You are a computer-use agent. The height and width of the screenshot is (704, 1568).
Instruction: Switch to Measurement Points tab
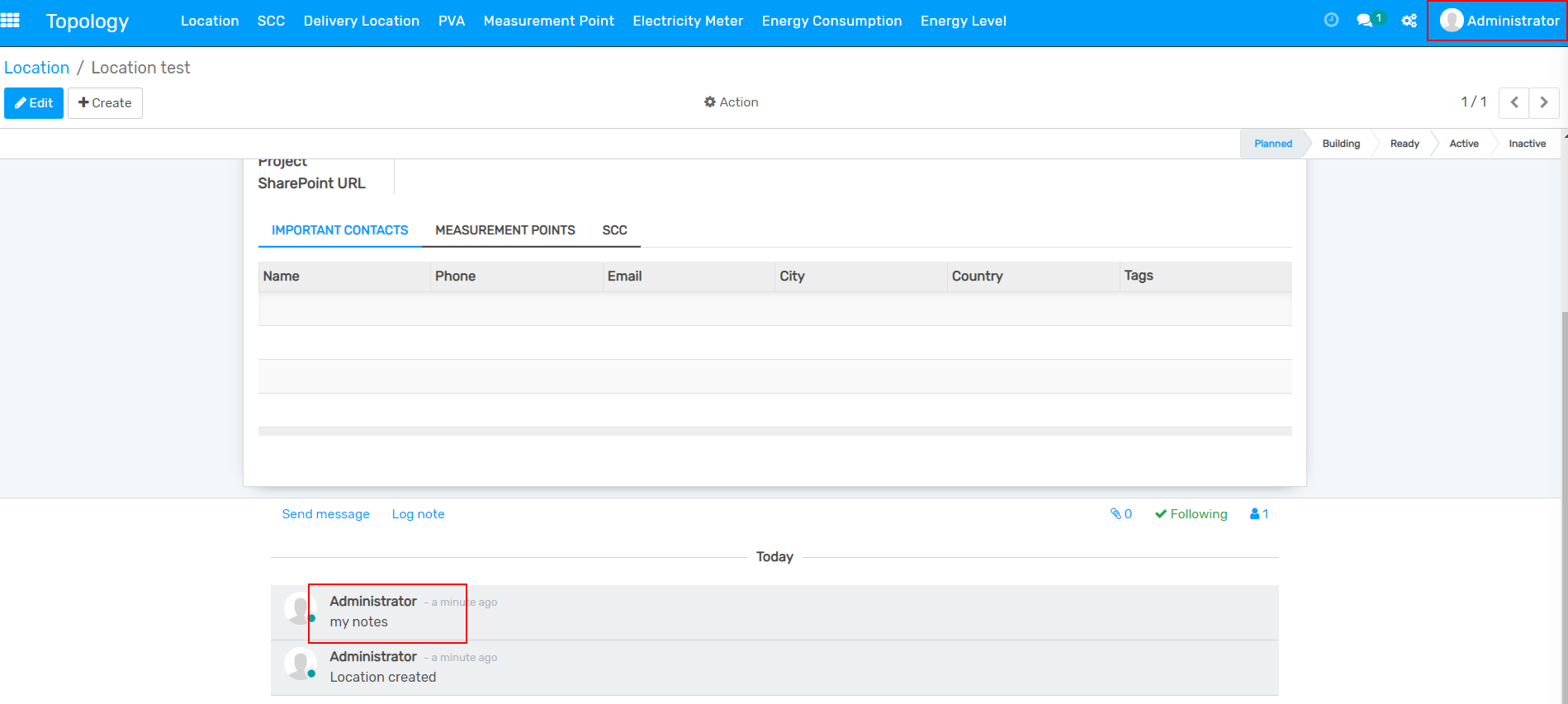[505, 230]
